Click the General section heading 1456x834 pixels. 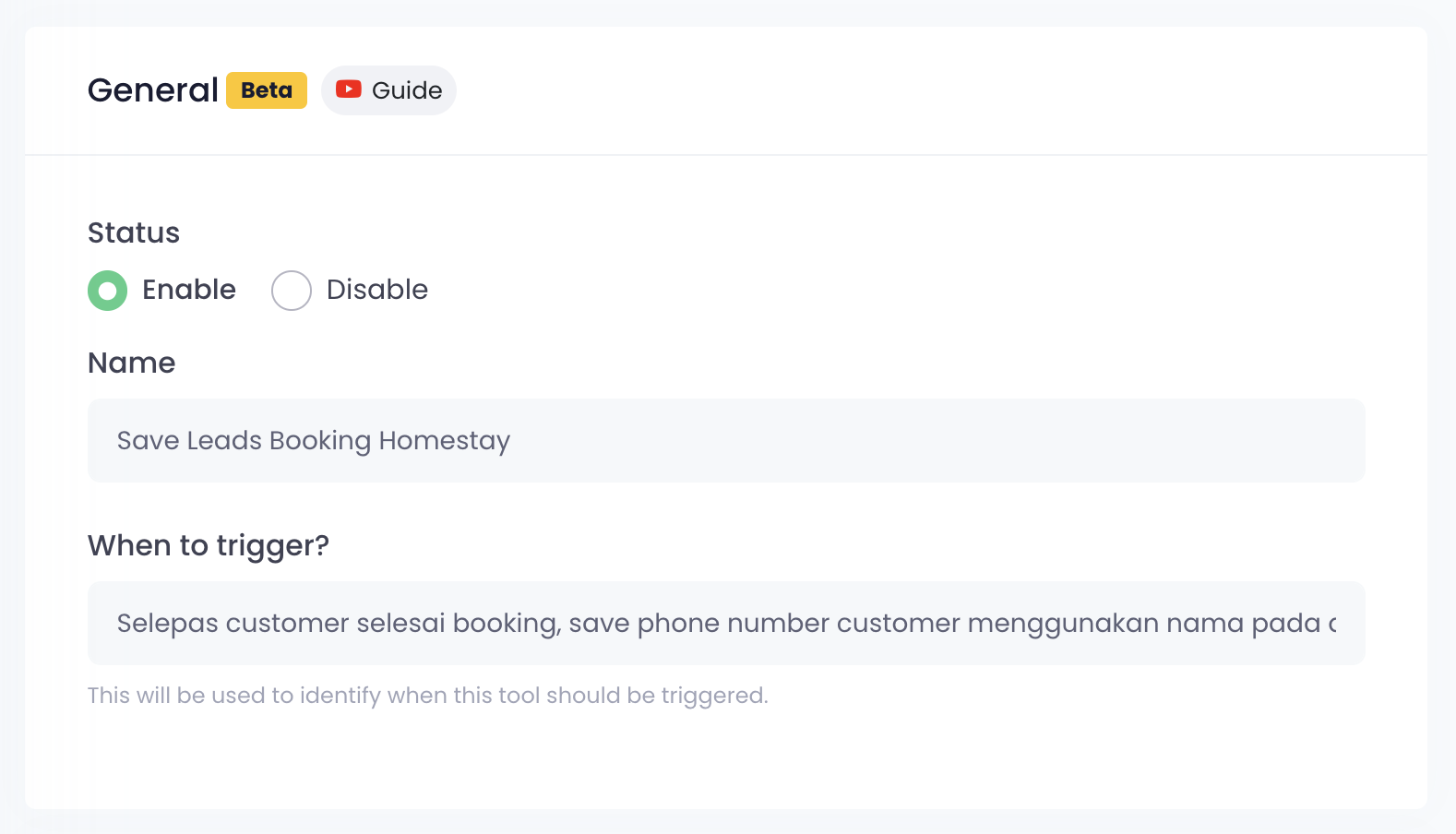click(x=153, y=90)
